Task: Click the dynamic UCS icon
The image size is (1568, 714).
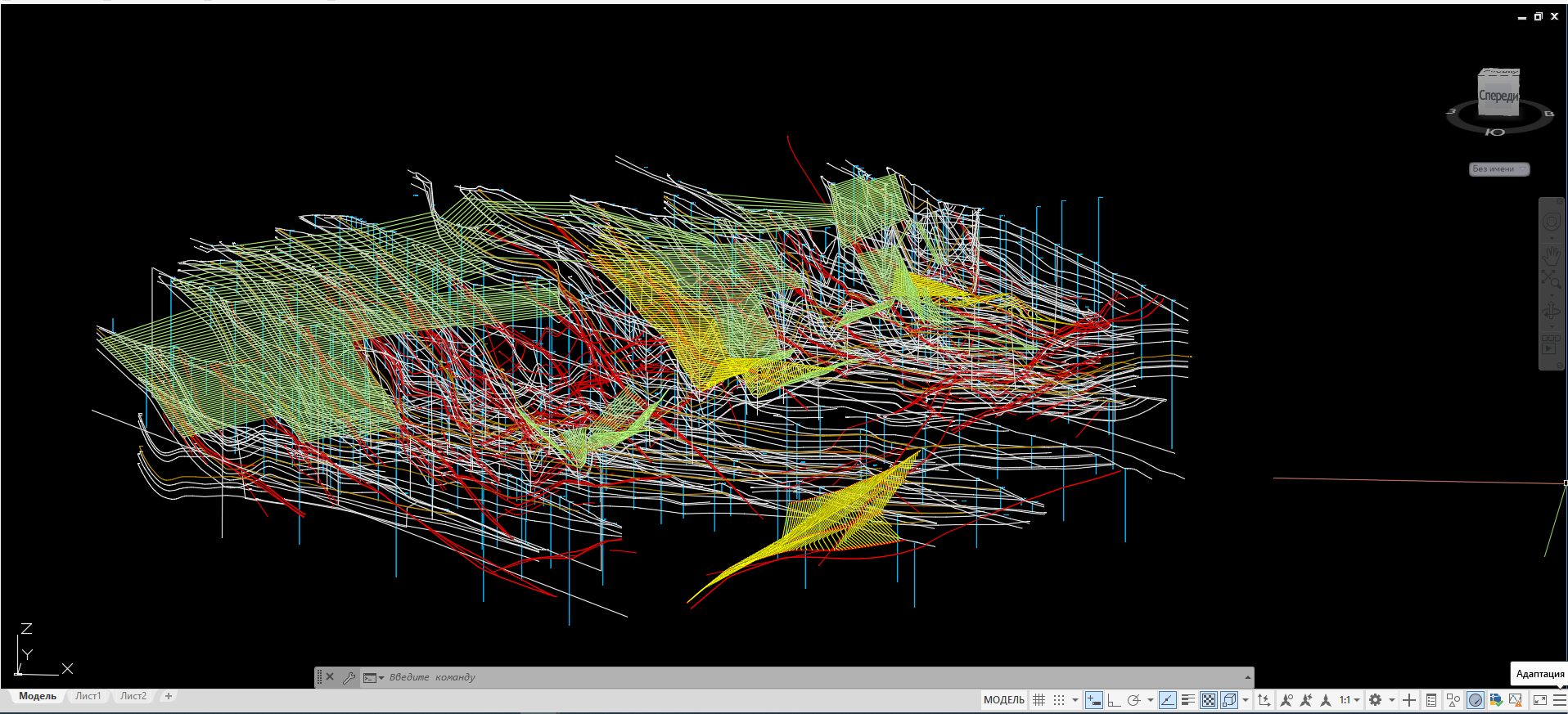Action: [x=1264, y=700]
